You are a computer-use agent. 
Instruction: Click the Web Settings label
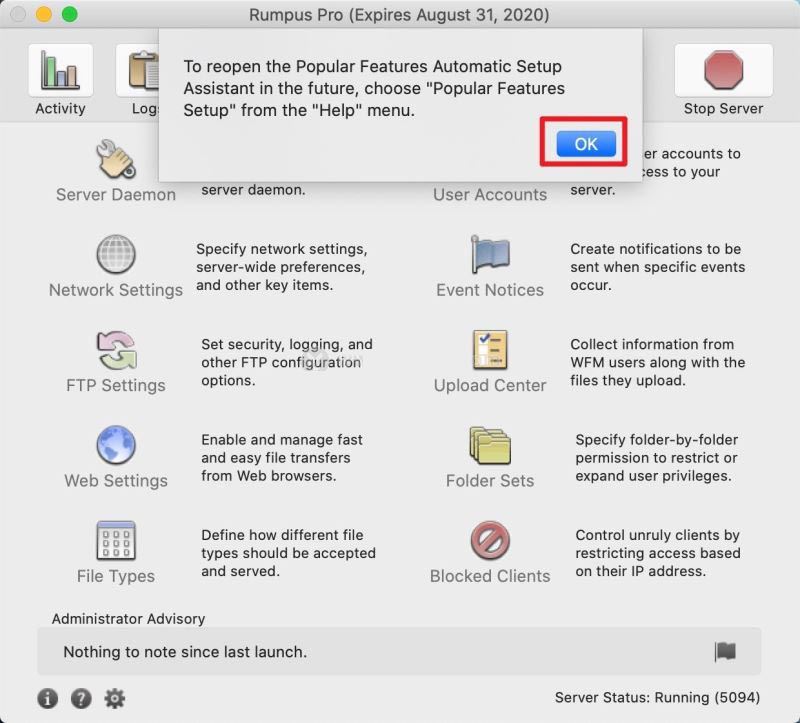(x=116, y=481)
